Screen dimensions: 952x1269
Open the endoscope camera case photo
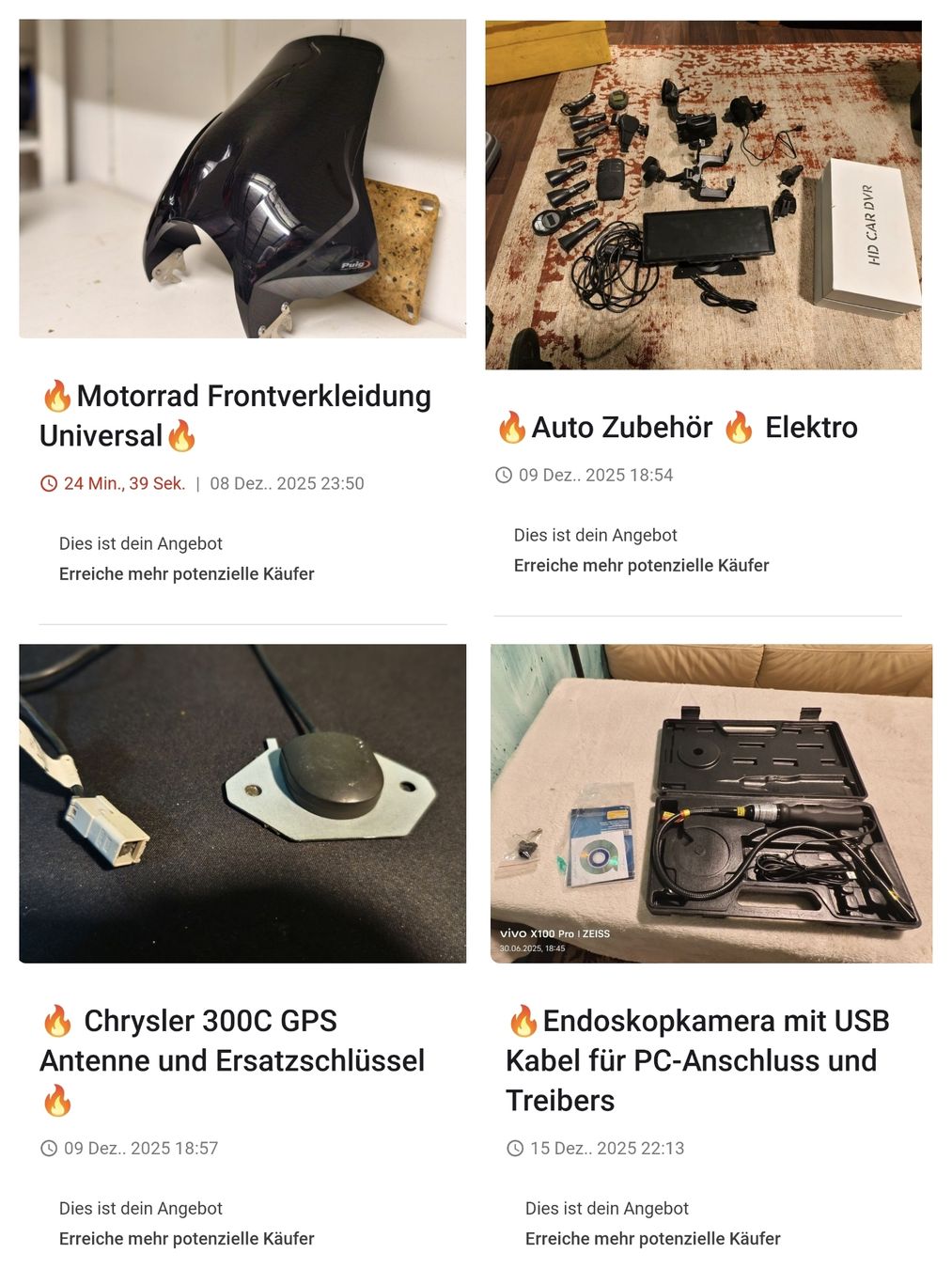pos(711,803)
